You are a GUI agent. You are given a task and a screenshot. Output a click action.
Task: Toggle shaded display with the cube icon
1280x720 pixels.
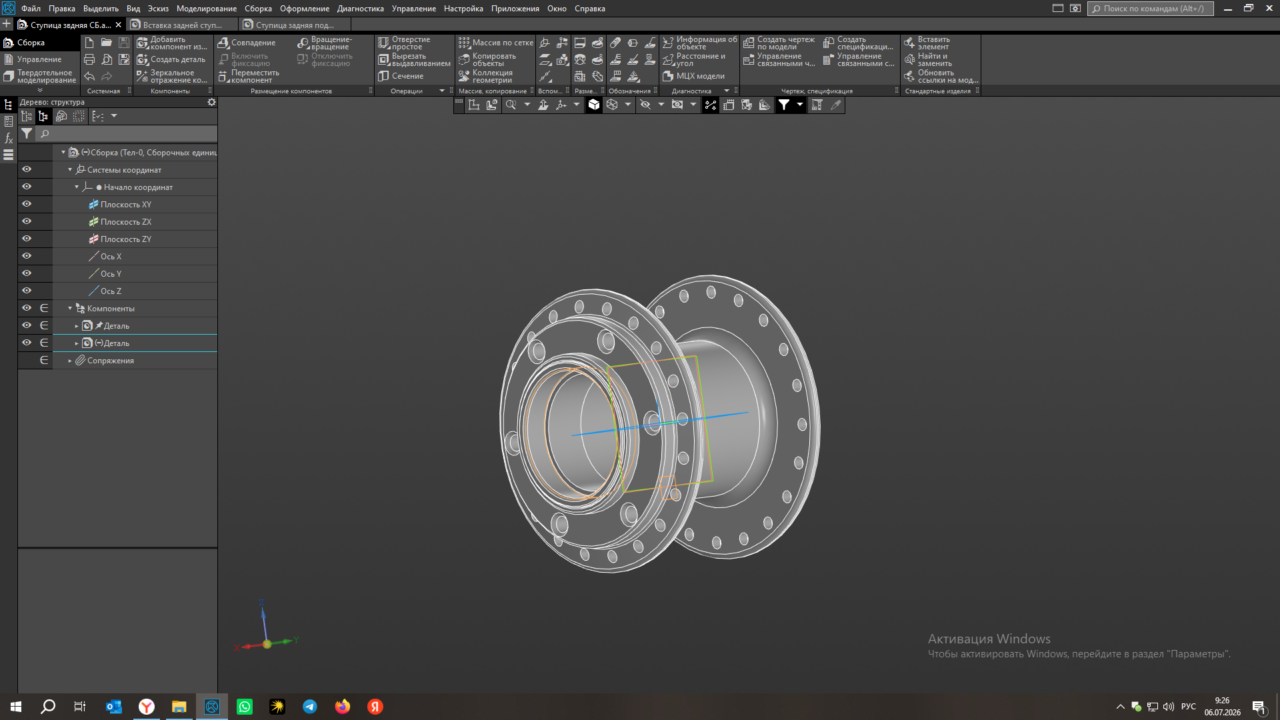coord(593,104)
